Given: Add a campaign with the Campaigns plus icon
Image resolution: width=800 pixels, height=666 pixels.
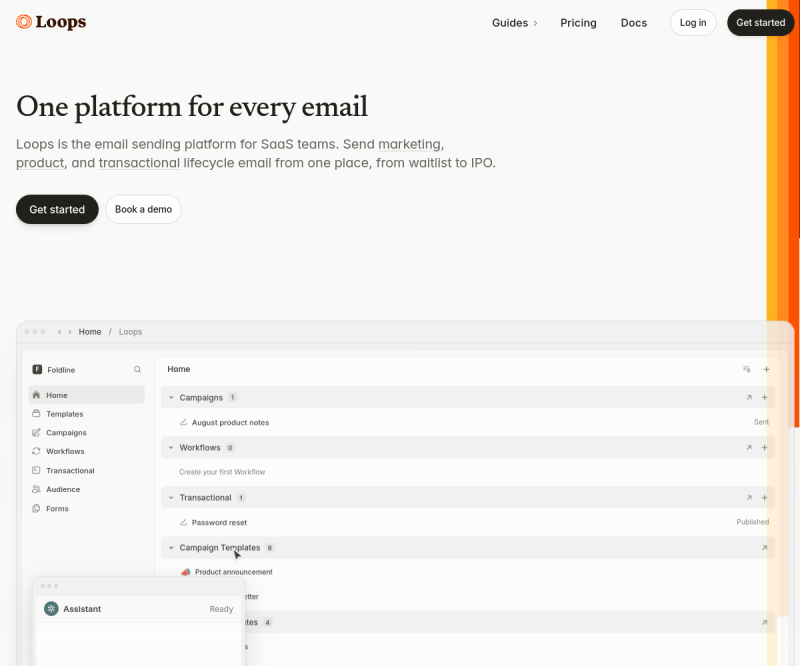Looking at the screenshot, I should [764, 398].
